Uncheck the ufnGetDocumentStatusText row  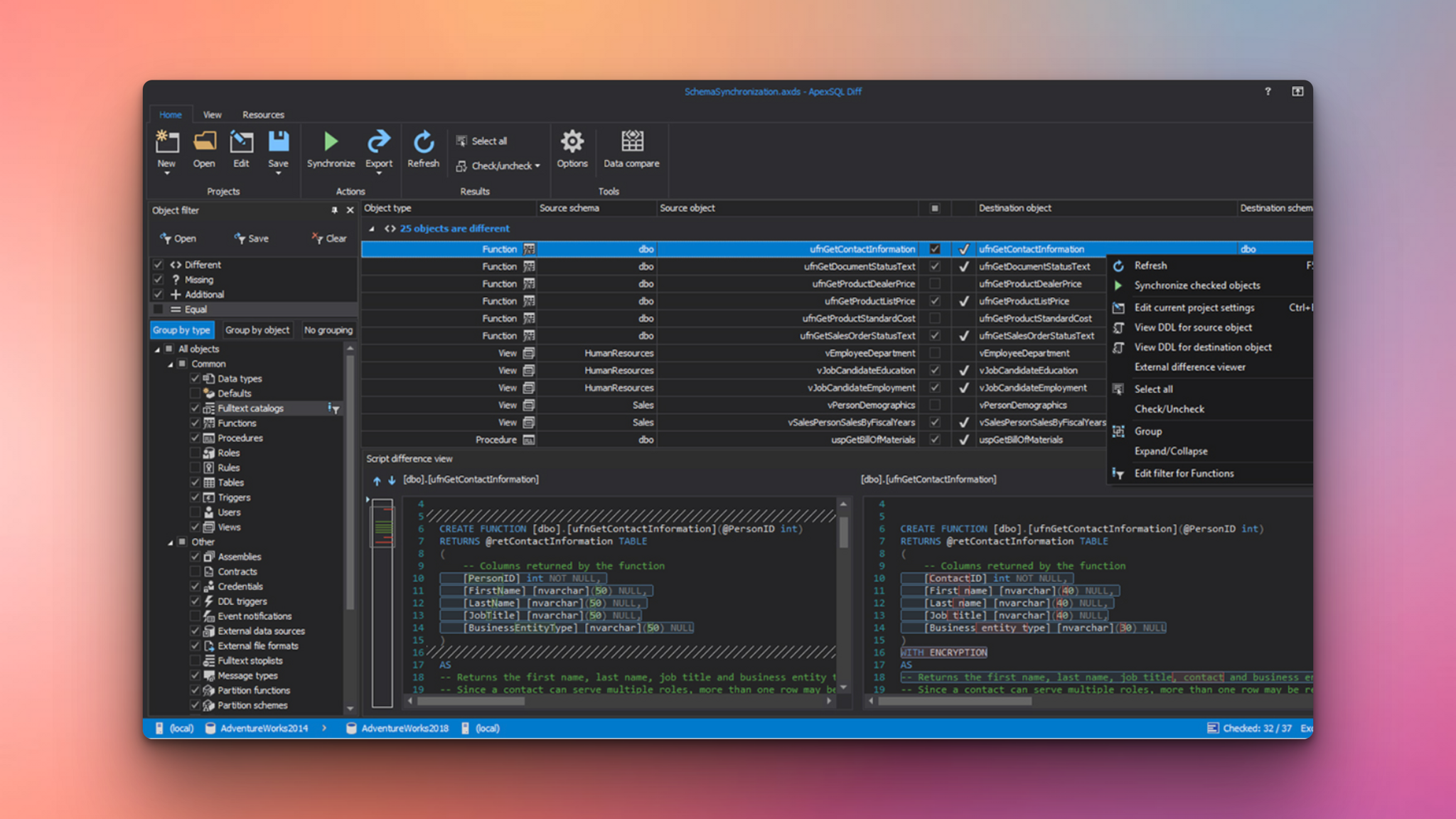pyautogui.click(x=934, y=266)
